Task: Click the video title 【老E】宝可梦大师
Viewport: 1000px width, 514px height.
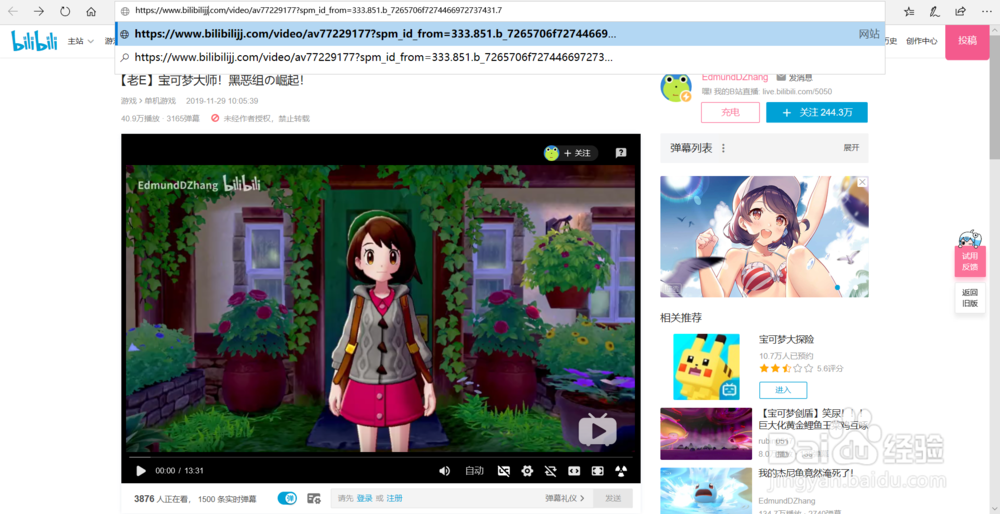Action: point(211,81)
